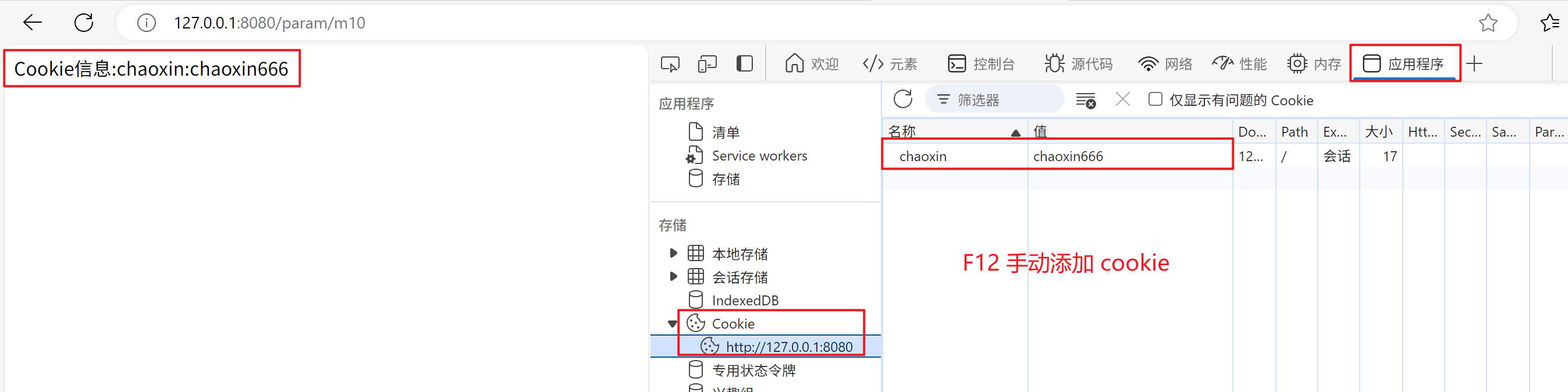
Task: Click the cookie path cell "/"
Action: (1296, 156)
